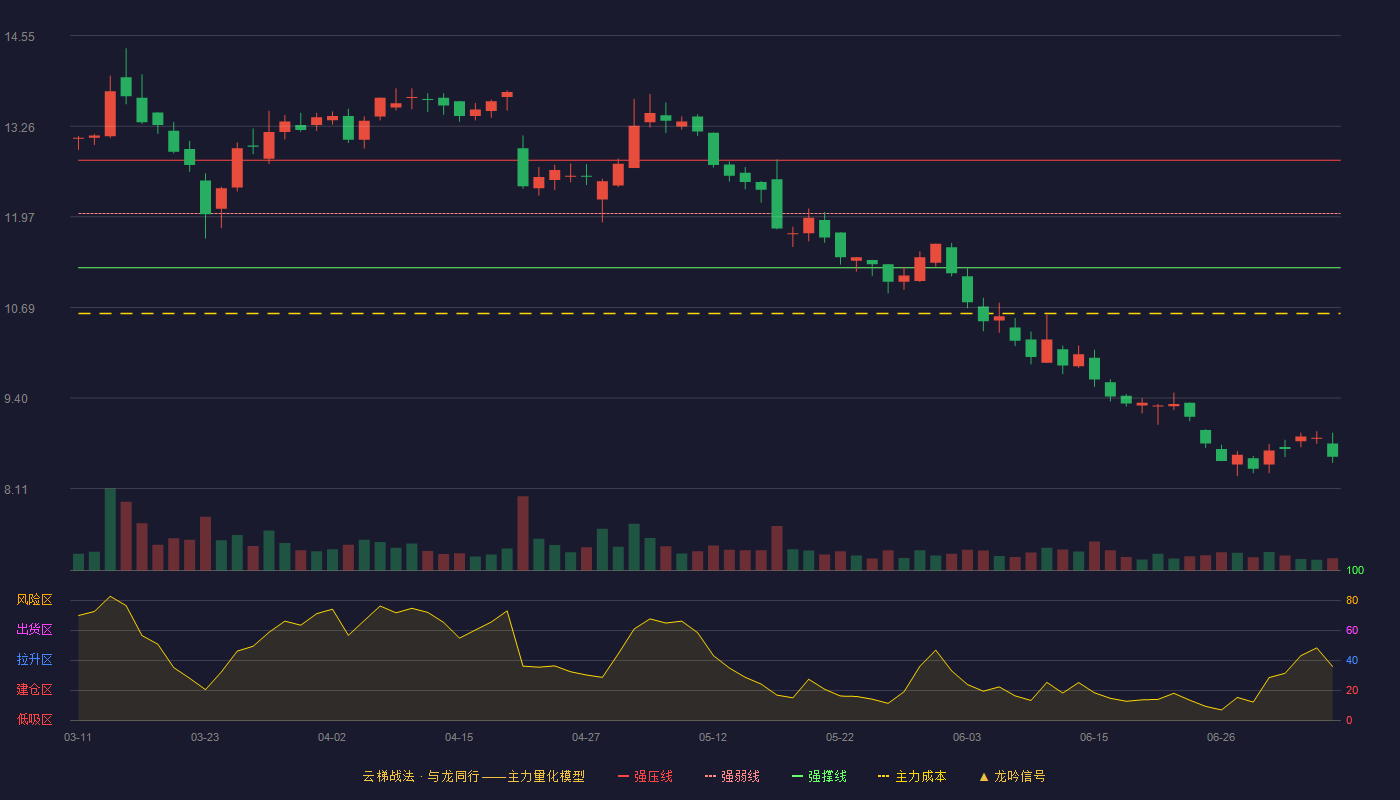Click the 13.26 price axis label
Viewport: 1400px width, 800px height.
click(x=20, y=127)
